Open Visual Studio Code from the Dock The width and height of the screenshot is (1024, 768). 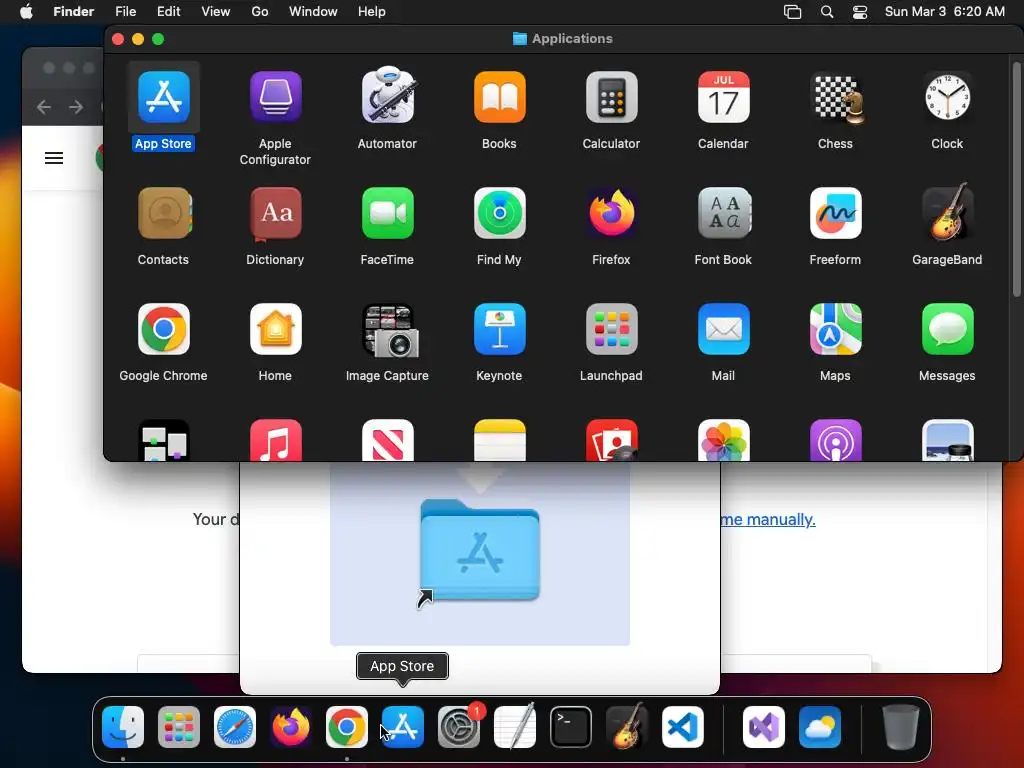(x=683, y=727)
